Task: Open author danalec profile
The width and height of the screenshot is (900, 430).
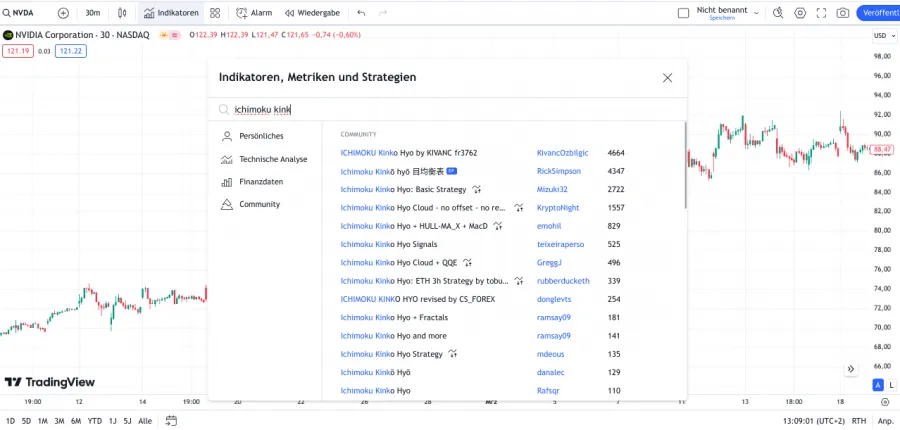Action: pyautogui.click(x=550, y=373)
